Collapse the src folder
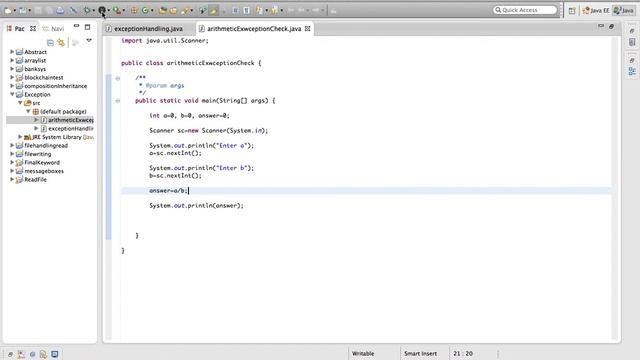 [x=20, y=103]
